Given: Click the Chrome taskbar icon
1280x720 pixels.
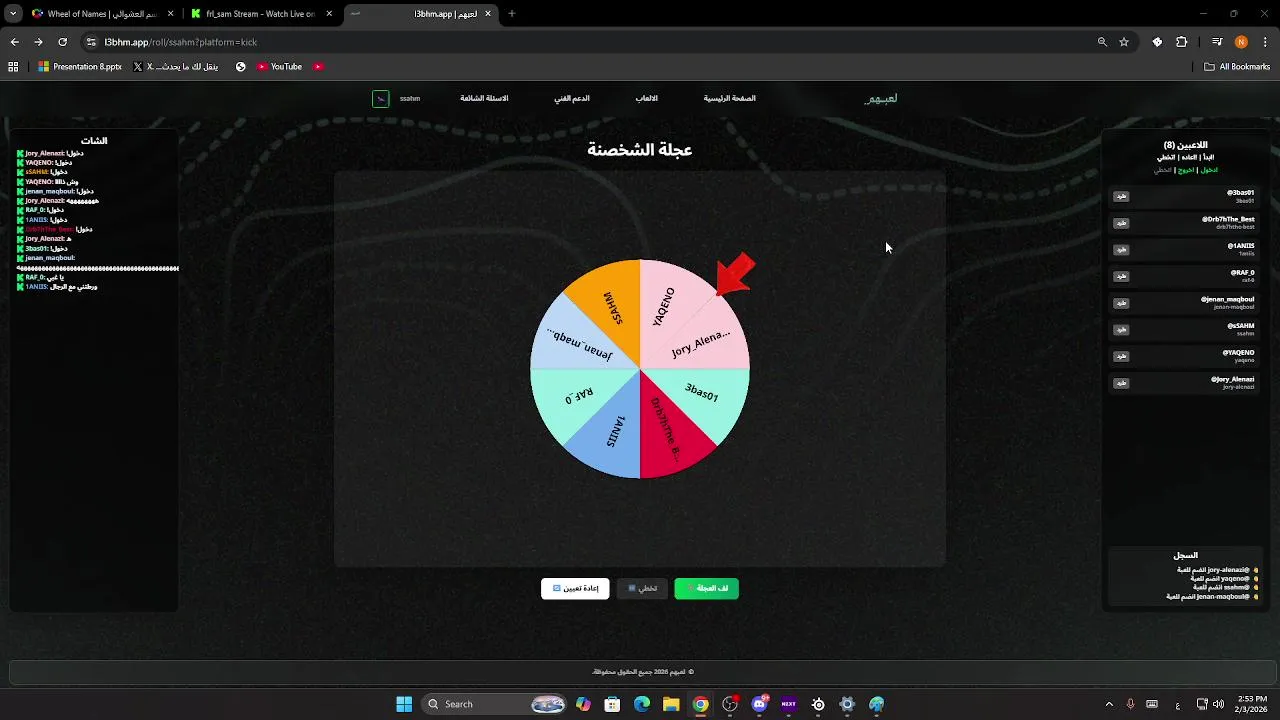Looking at the screenshot, I should [x=701, y=704].
